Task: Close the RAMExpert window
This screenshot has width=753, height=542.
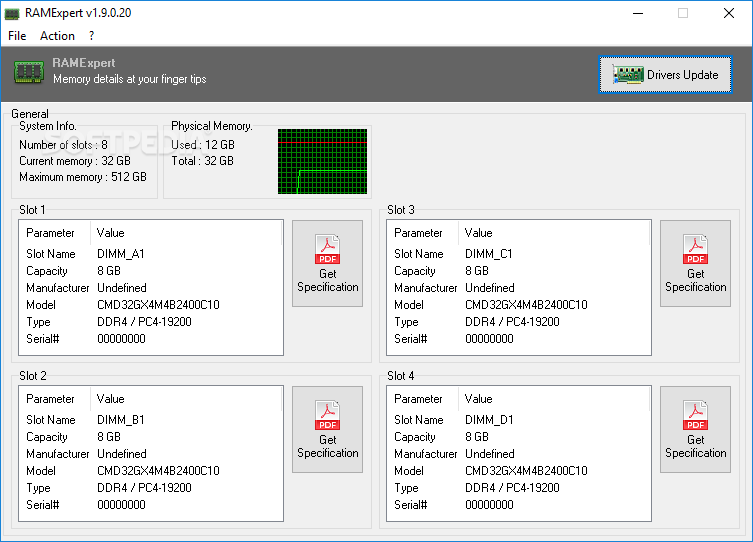Action: point(729,13)
